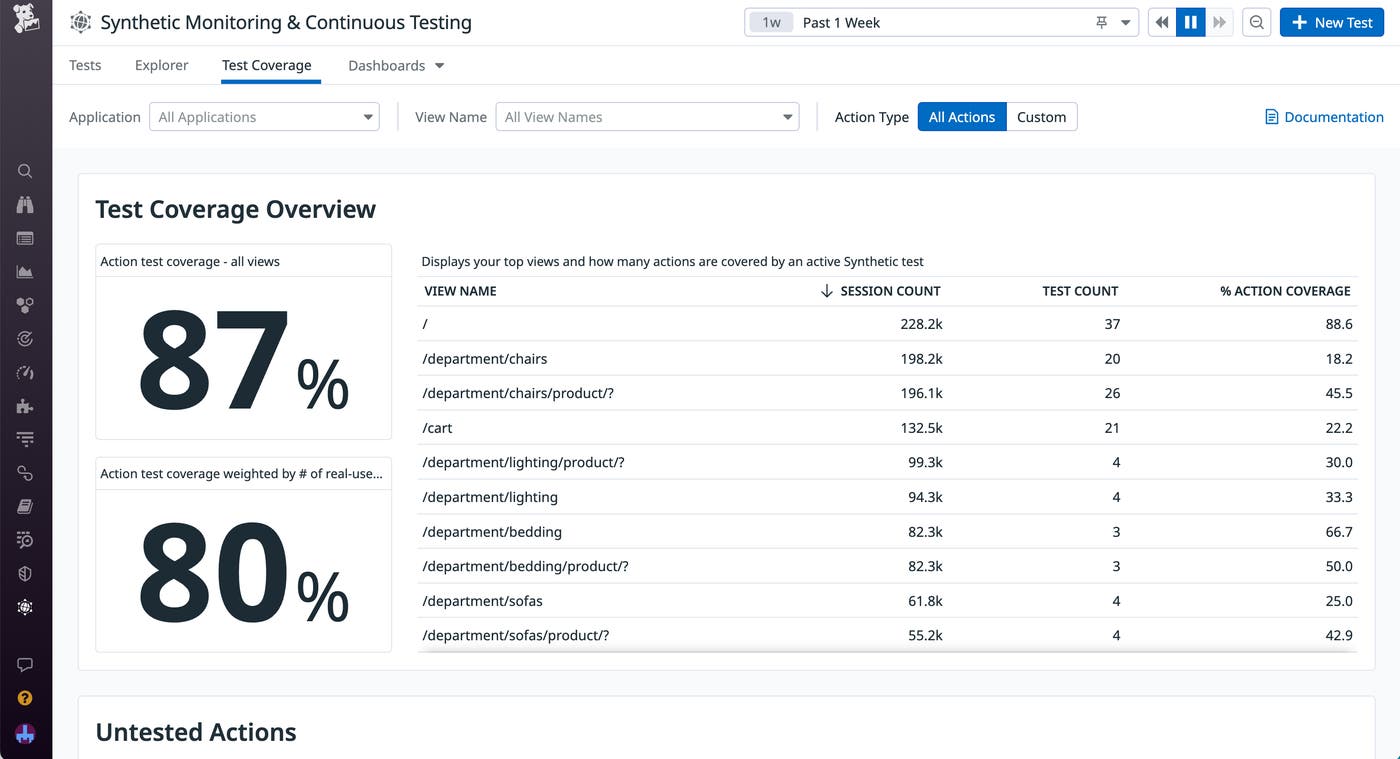Open the integrations puzzle-piece icon in sidebar

(x=25, y=406)
